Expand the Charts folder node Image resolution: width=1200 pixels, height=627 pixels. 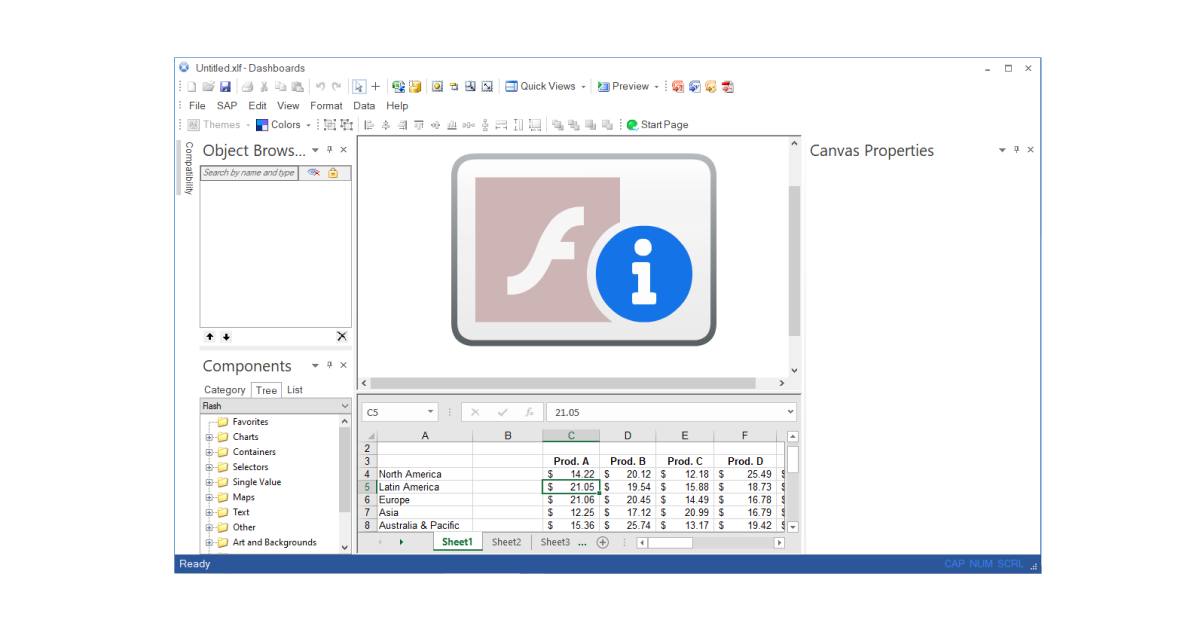210,437
